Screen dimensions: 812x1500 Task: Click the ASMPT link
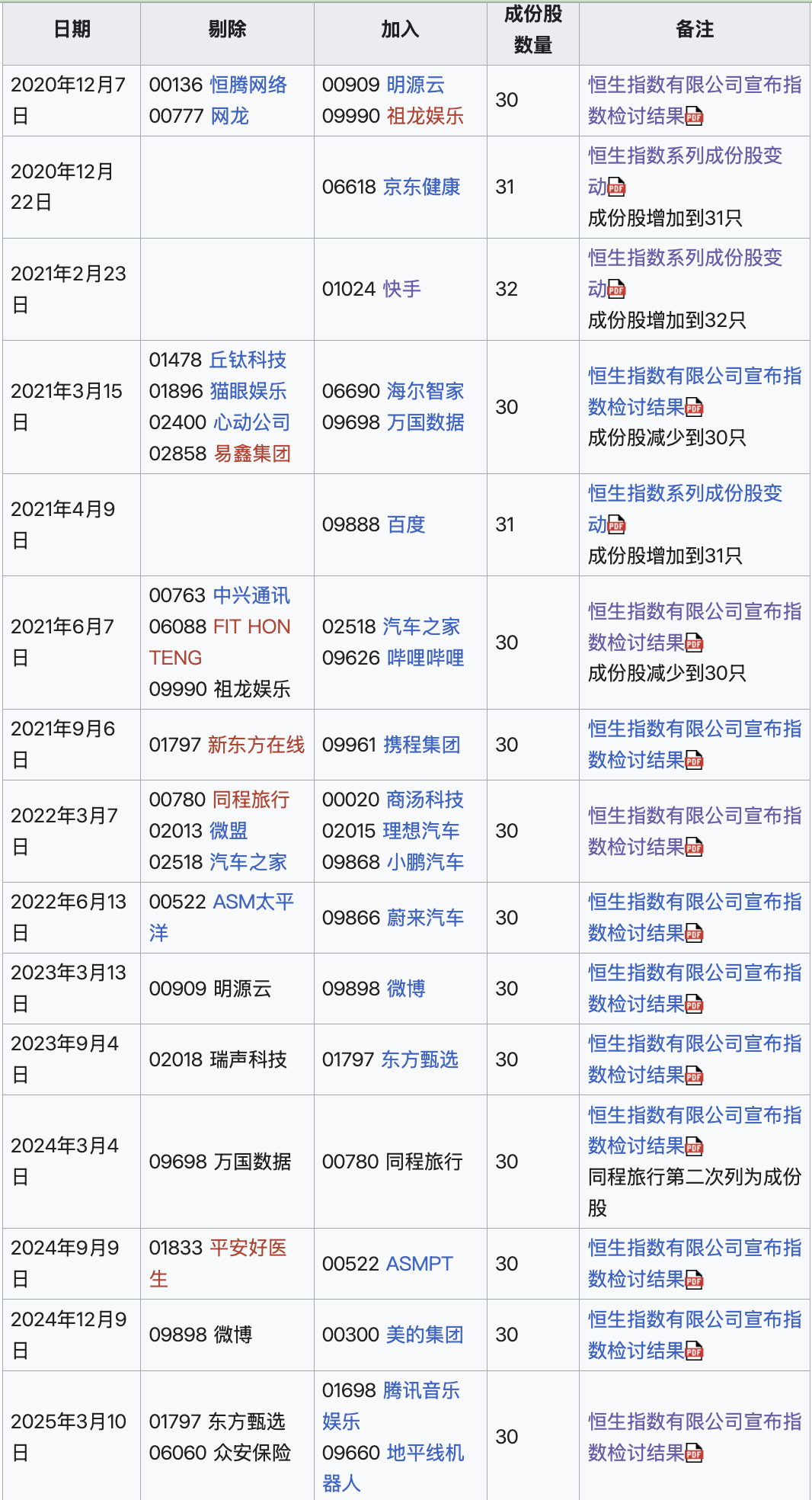pyautogui.click(x=419, y=1264)
